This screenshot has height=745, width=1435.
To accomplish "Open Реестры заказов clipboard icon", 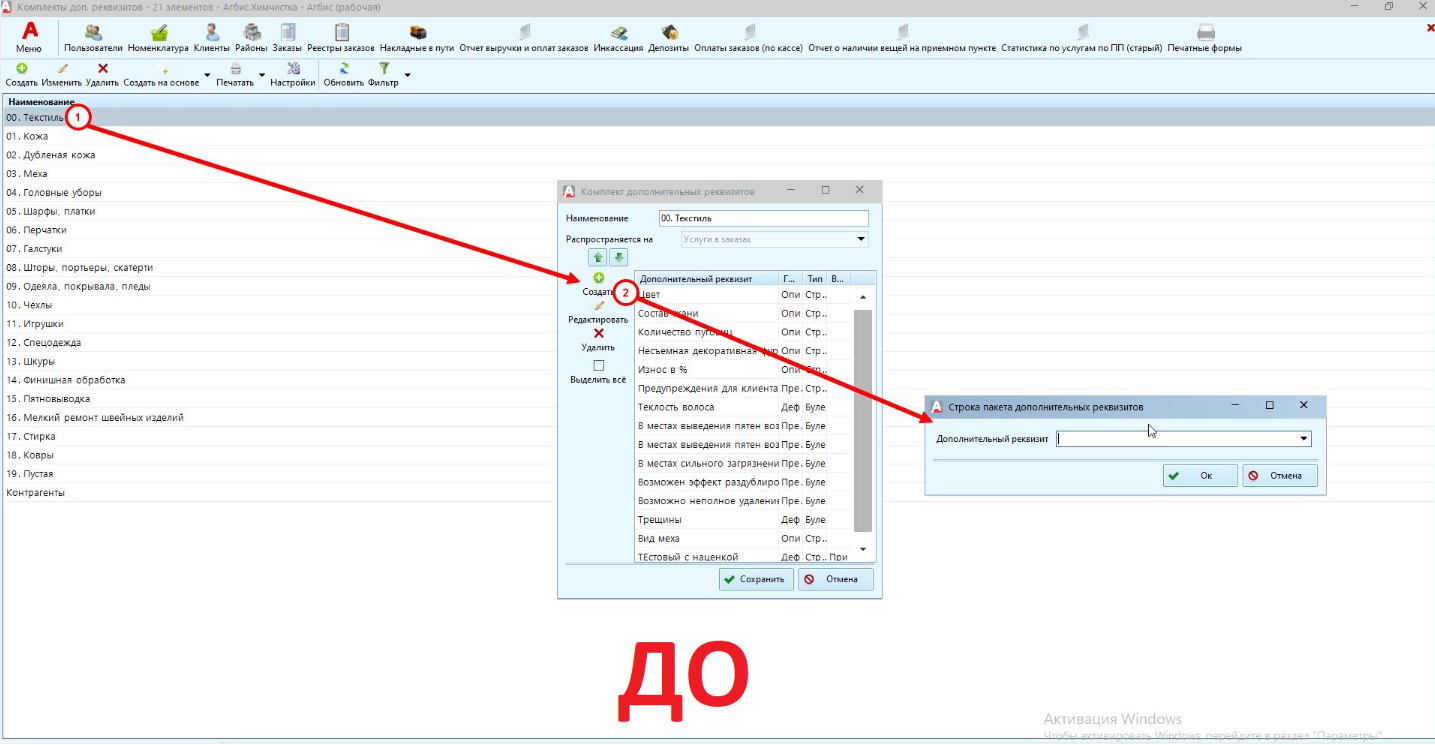I will pos(341,38).
